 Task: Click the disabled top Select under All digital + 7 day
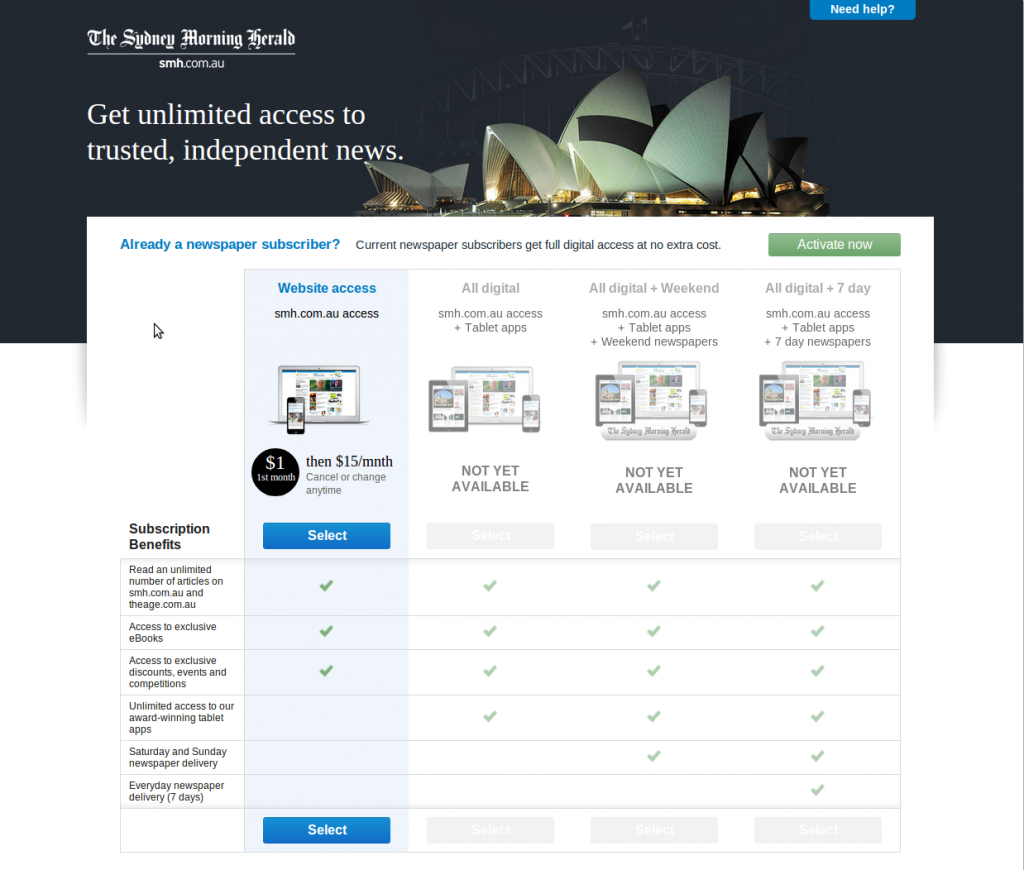[818, 536]
